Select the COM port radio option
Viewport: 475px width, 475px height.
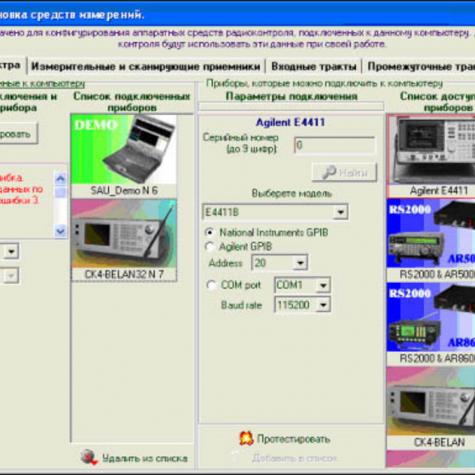pos(211,285)
